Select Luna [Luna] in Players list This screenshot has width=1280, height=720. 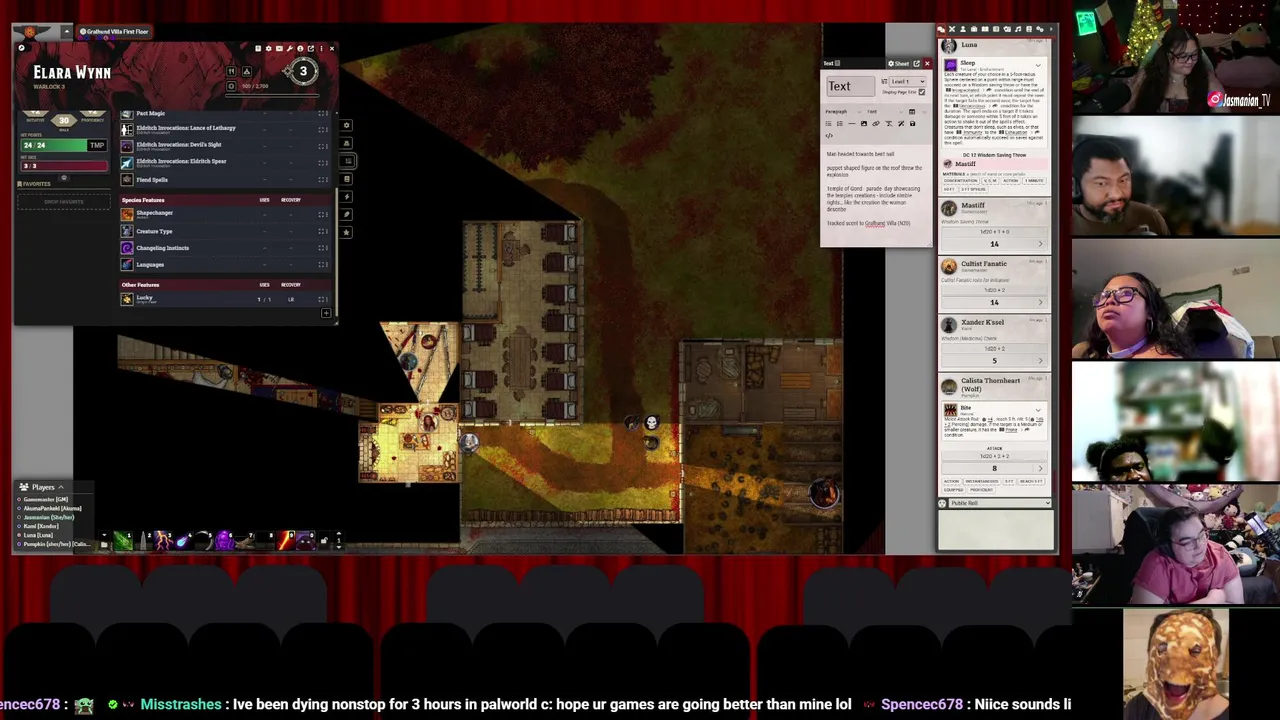tap(38, 535)
